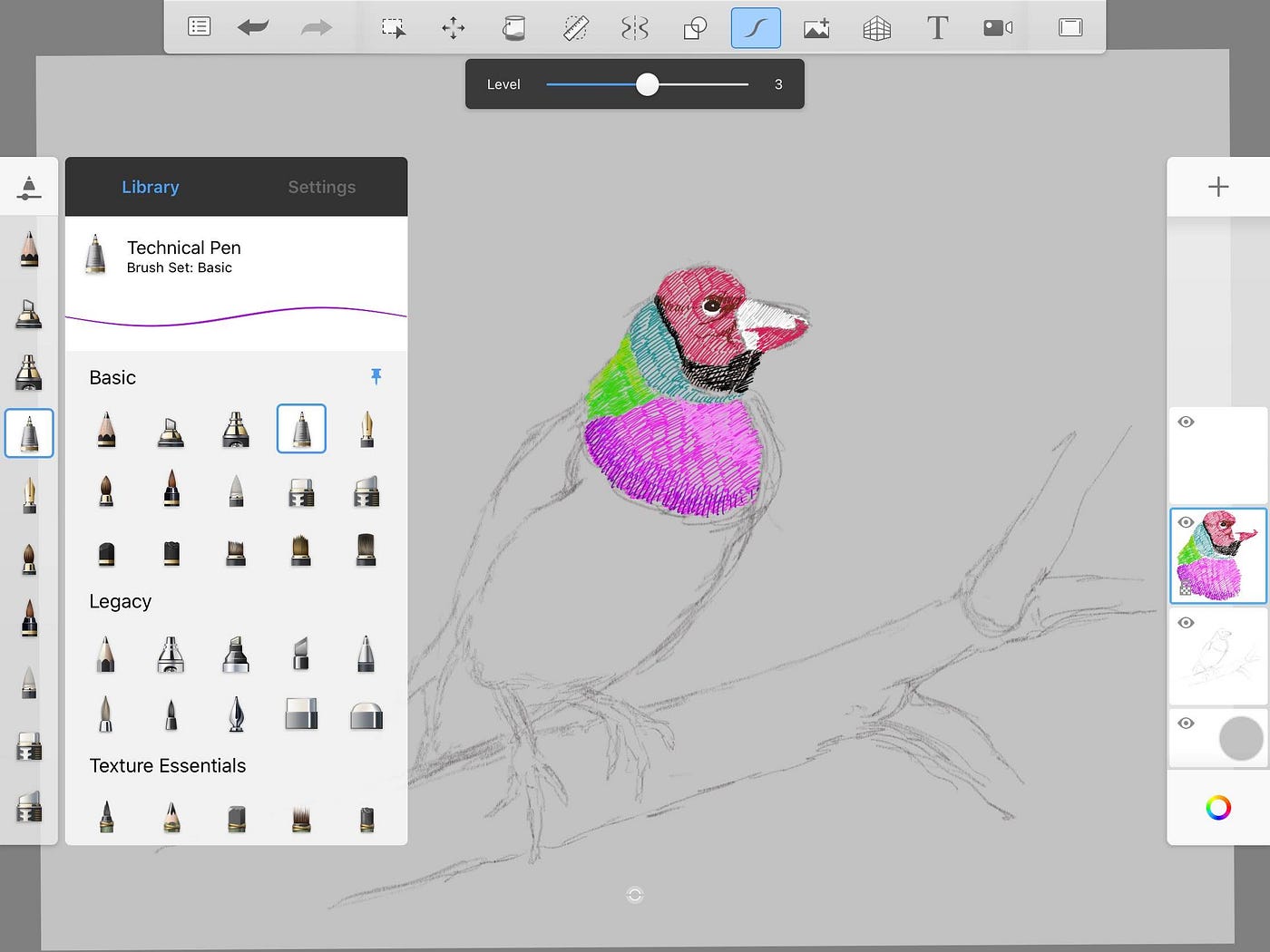Open the Perspective guides tool
Image resolution: width=1270 pixels, height=952 pixels.
click(x=876, y=27)
